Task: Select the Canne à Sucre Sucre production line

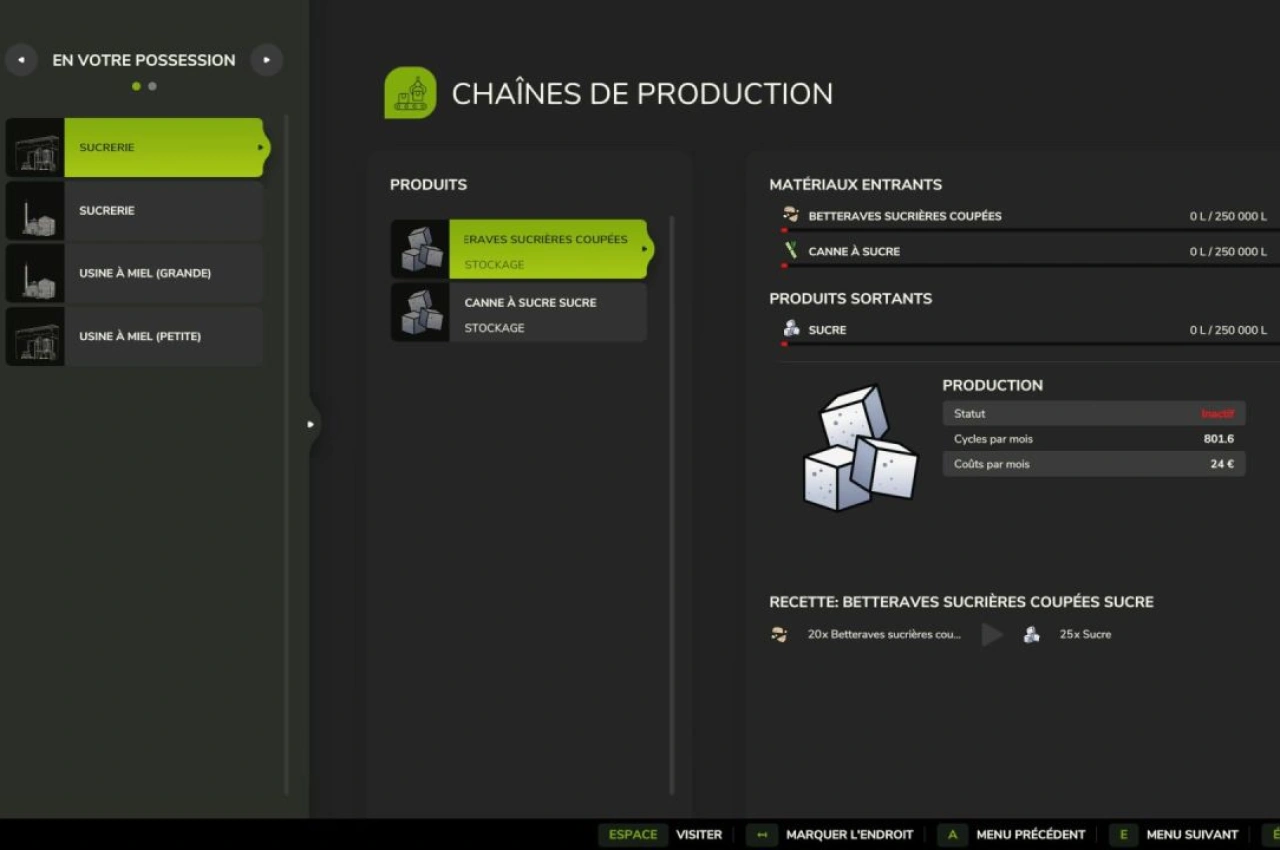Action: (547, 313)
